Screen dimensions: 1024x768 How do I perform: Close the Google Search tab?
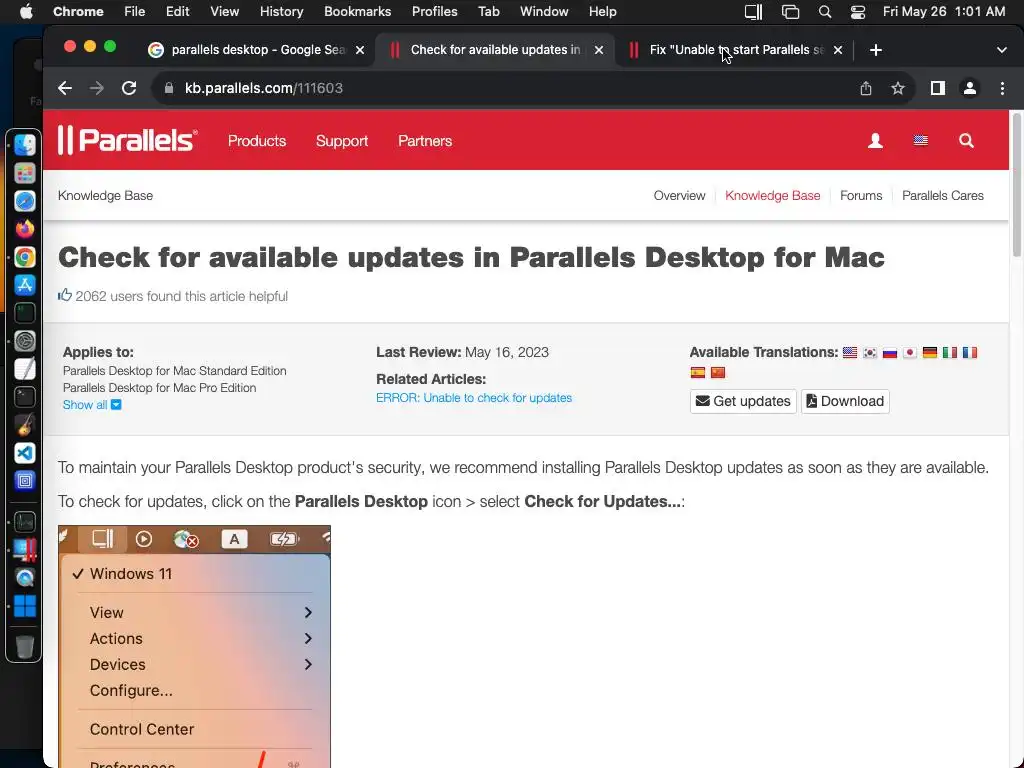point(360,50)
